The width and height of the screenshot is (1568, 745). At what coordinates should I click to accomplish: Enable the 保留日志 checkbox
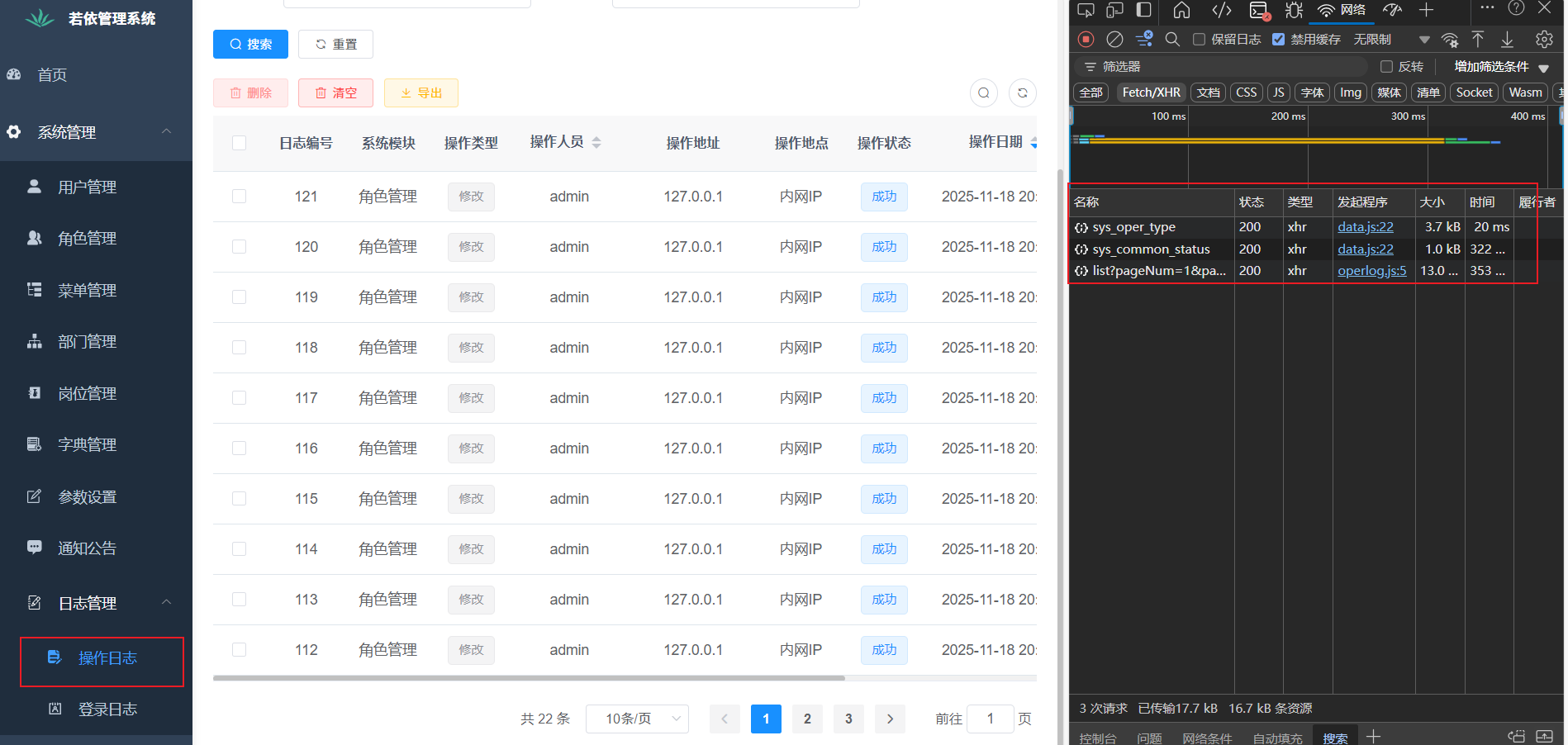click(x=1199, y=39)
